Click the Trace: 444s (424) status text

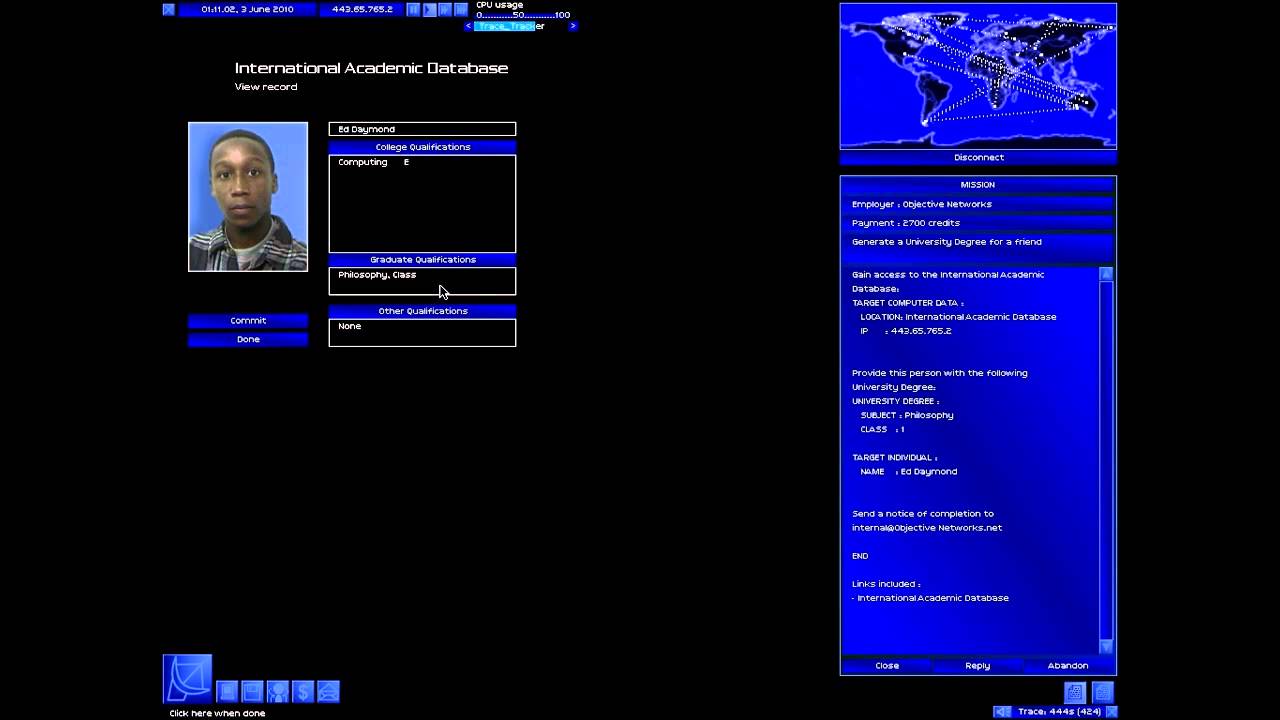pos(1059,712)
